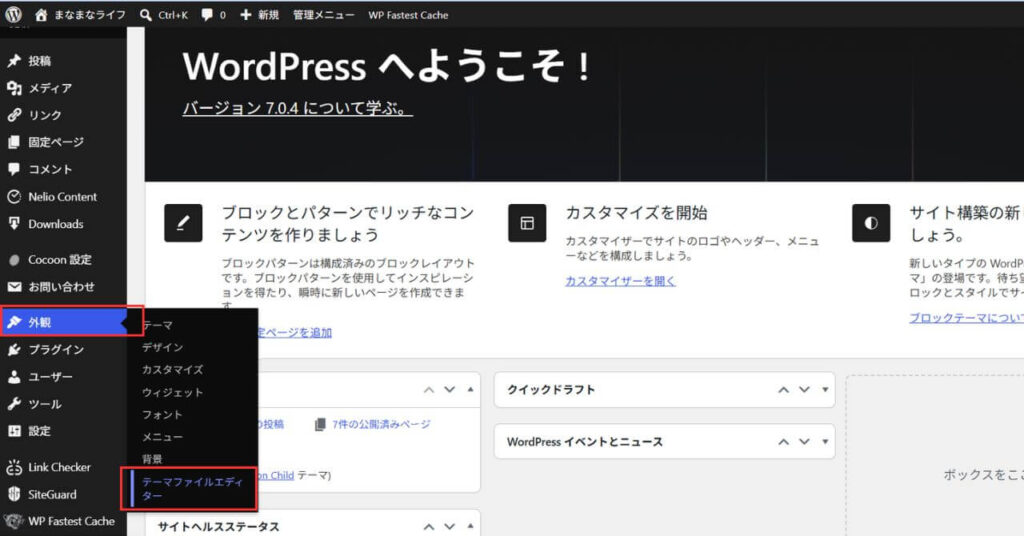Click the コメント bubble icon in sidebar

(14, 169)
